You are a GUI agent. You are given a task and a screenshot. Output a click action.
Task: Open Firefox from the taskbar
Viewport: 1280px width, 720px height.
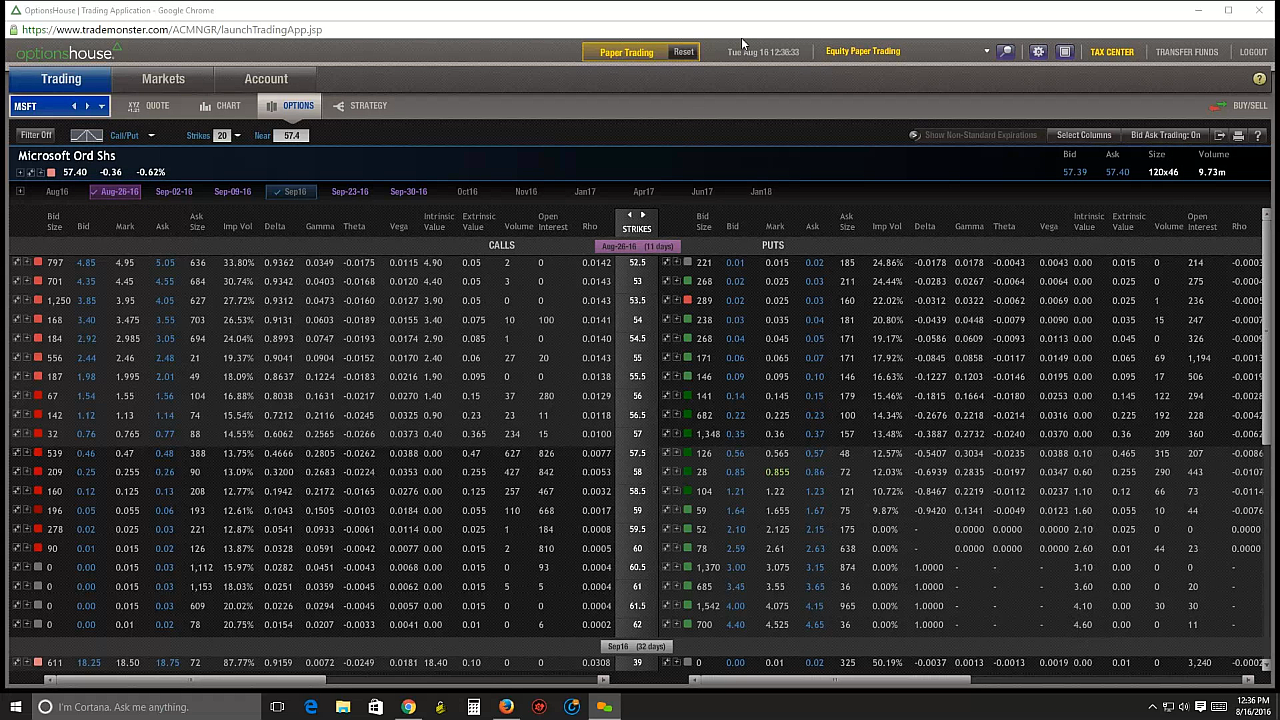pos(506,707)
